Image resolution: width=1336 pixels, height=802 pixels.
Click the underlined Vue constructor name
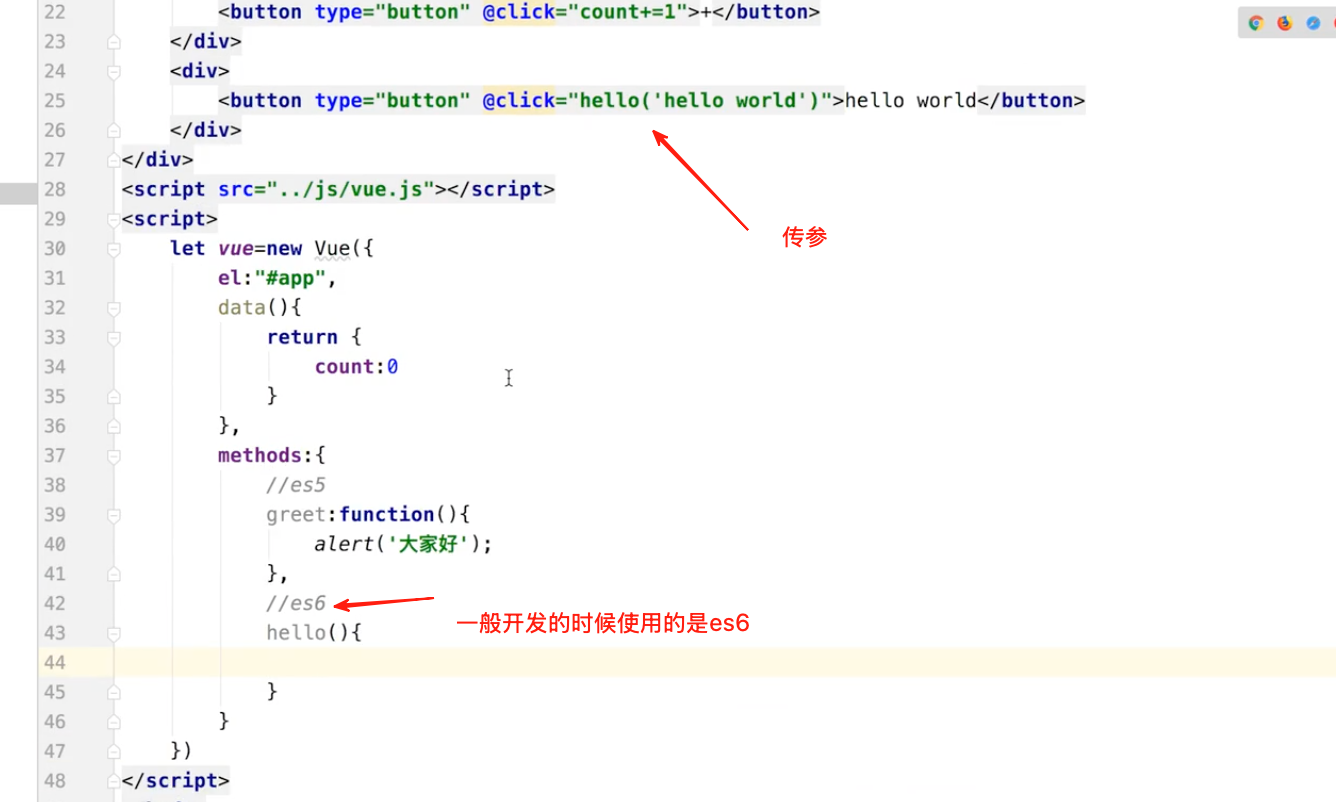coord(332,248)
